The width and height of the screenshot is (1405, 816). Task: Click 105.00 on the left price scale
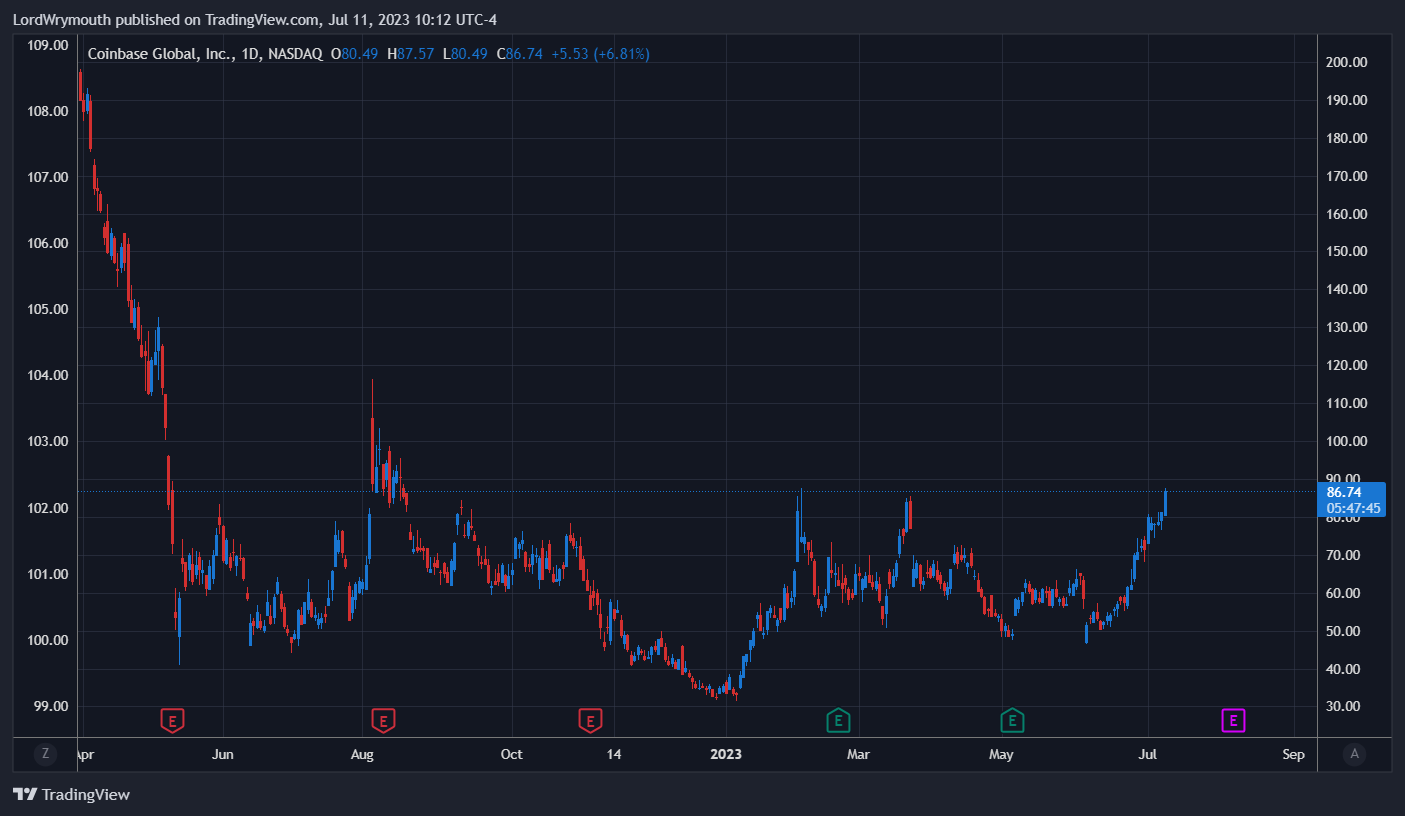pos(50,309)
